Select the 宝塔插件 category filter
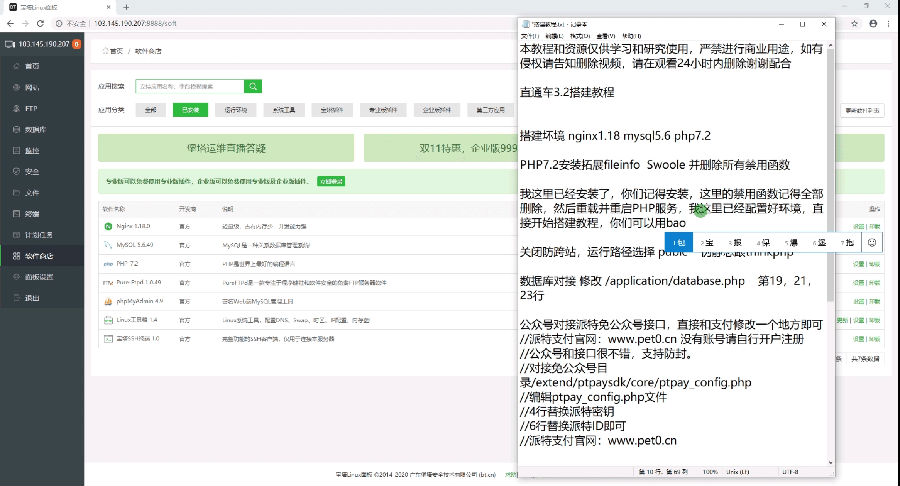The image size is (900, 486). [332, 110]
